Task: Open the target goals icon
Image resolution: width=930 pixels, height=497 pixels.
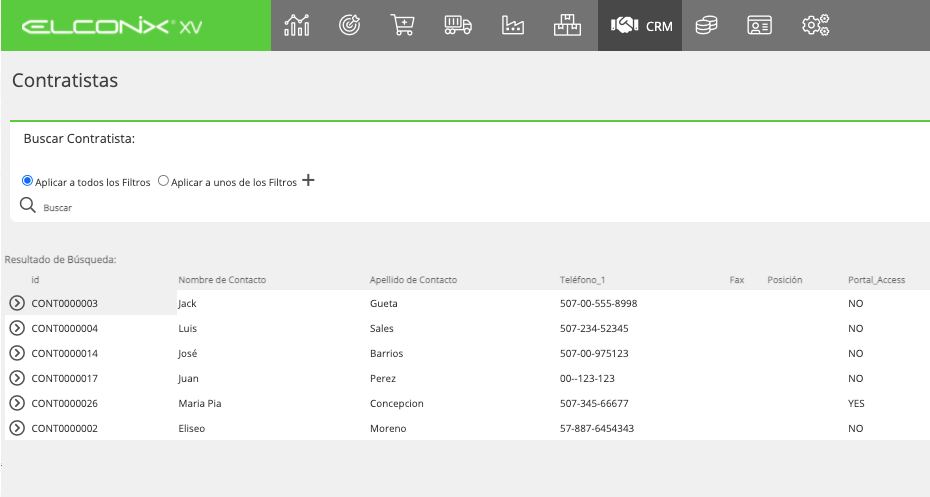Action: [x=349, y=25]
